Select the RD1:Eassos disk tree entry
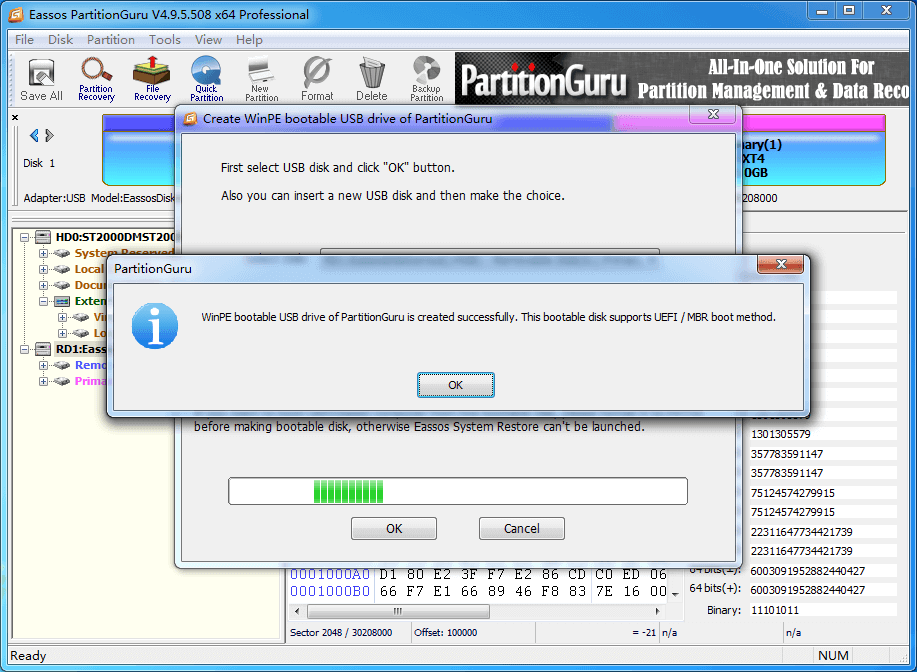The image size is (917, 672). tap(81, 349)
